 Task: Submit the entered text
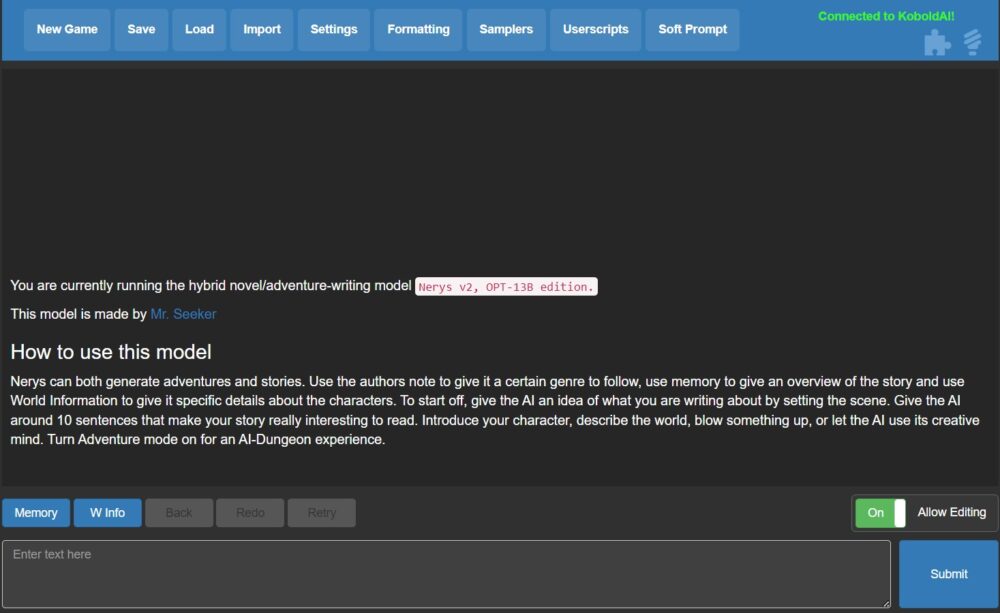click(x=948, y=574)
